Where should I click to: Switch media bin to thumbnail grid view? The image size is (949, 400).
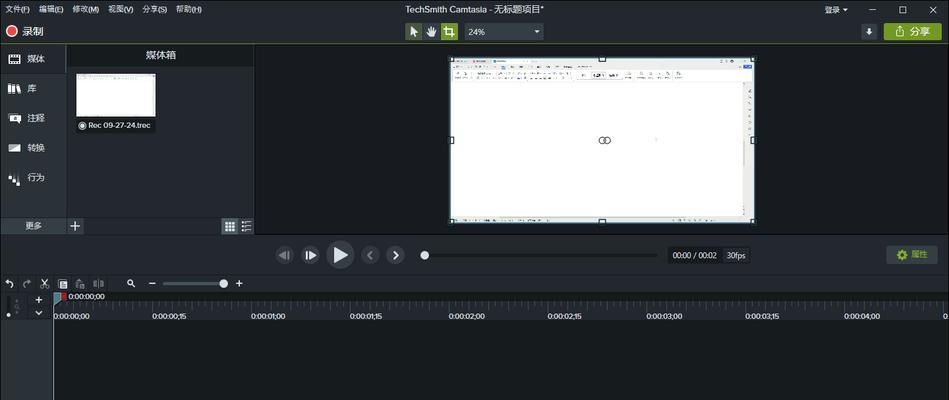click(229, 227)
